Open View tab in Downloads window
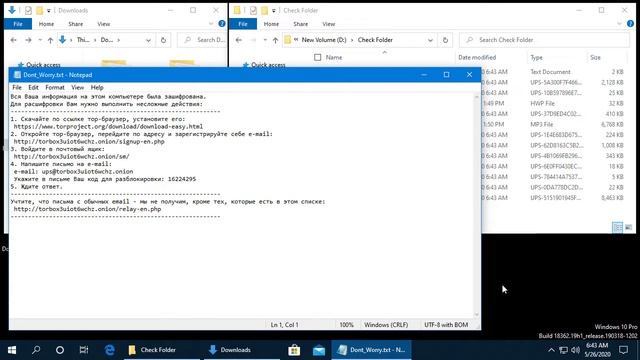Viewport: 640px width, 360px height. [x=104, y=24]
